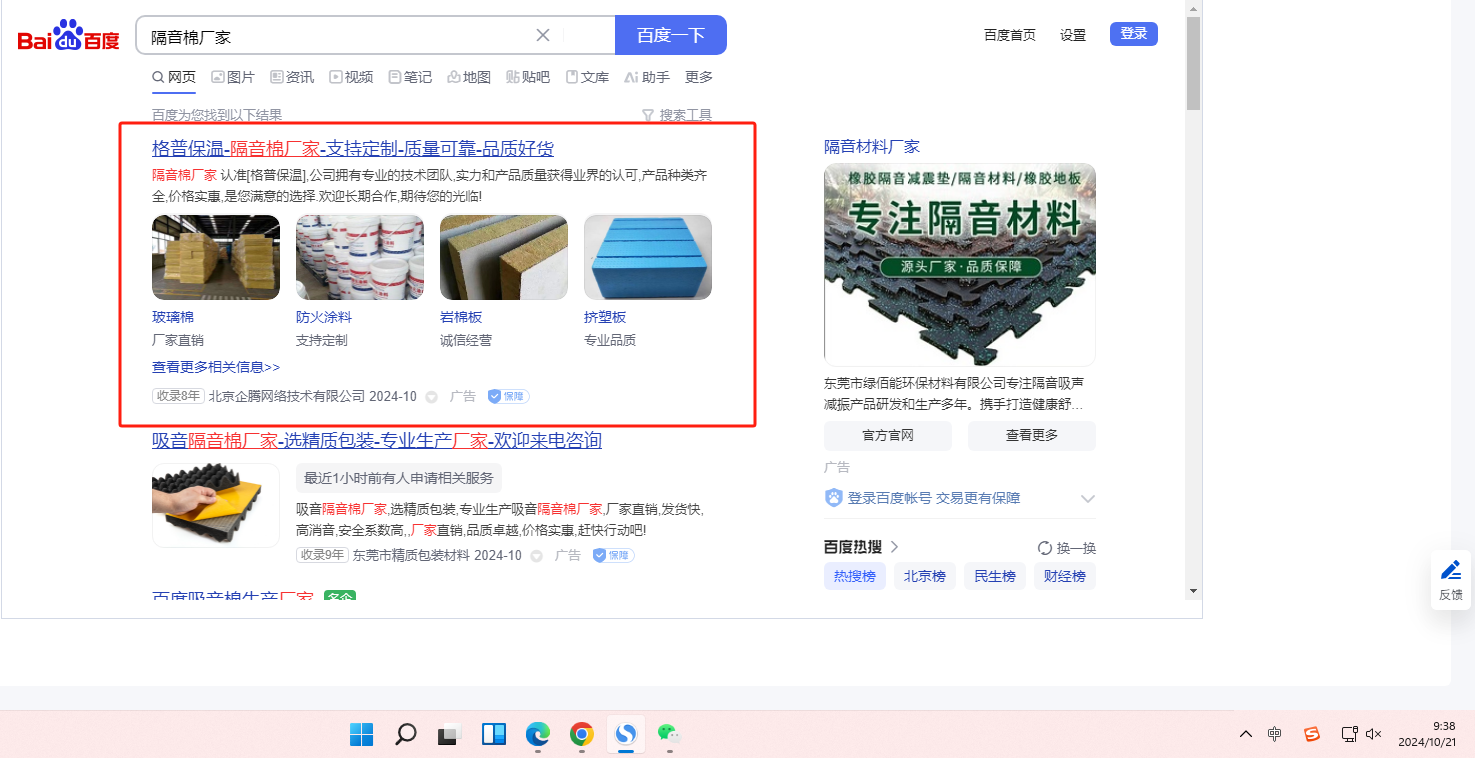
Task: Show hidden system tray icons
Action: click(1246, 734)
